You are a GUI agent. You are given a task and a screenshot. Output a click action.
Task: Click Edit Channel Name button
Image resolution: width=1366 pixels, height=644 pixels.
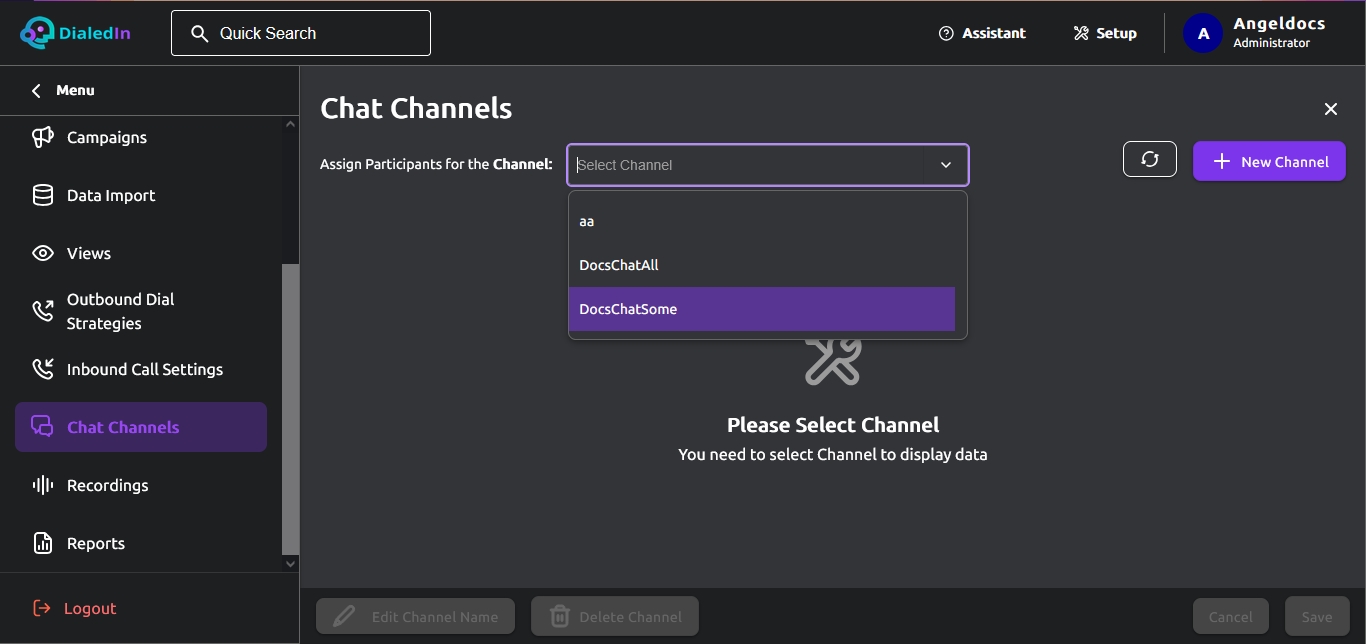416,617
